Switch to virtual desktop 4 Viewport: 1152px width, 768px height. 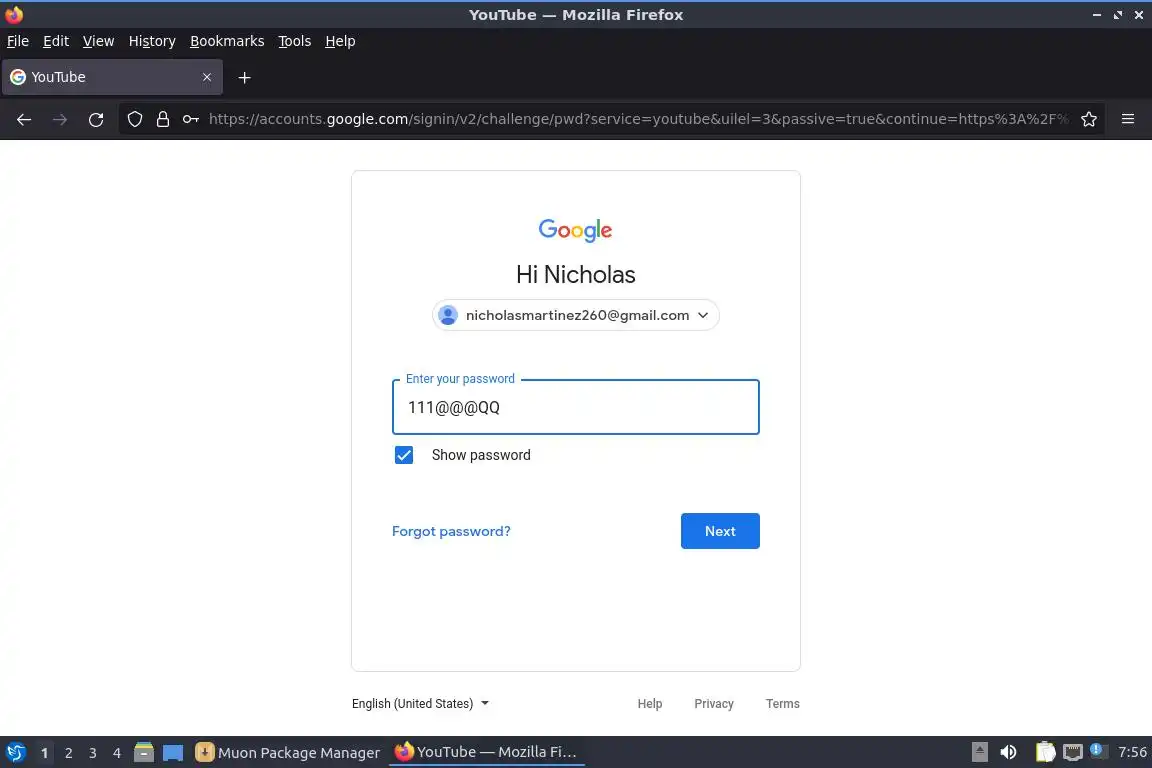[117, 753]
